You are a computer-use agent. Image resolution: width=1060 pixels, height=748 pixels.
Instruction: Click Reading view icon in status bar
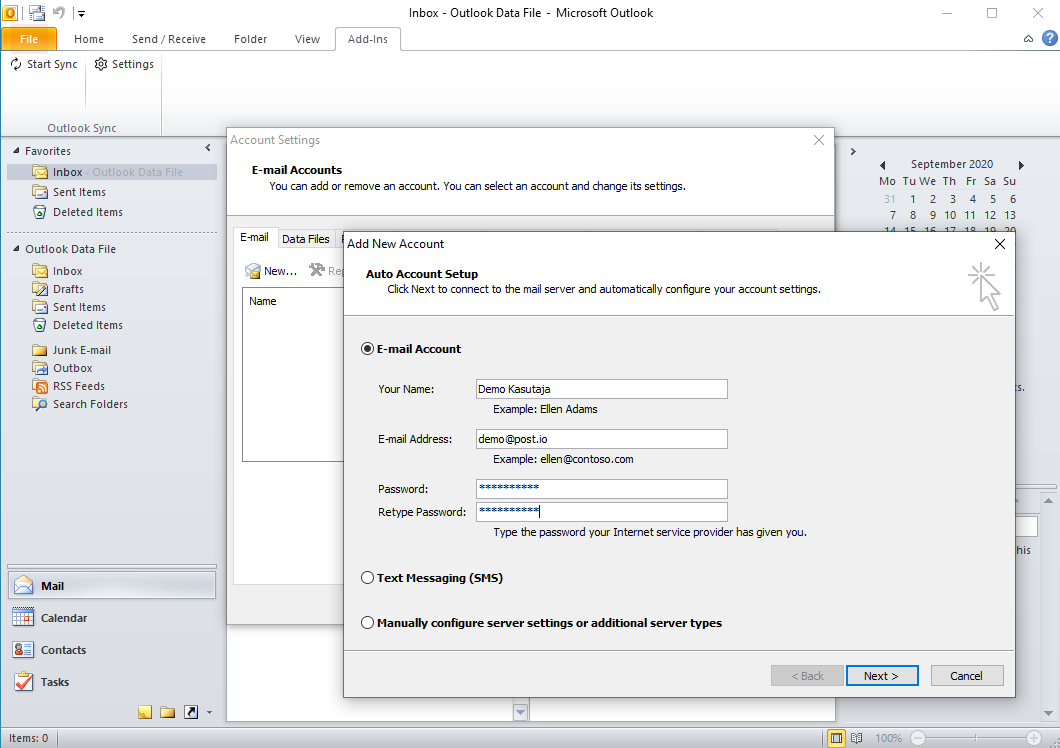pos(857,738)
